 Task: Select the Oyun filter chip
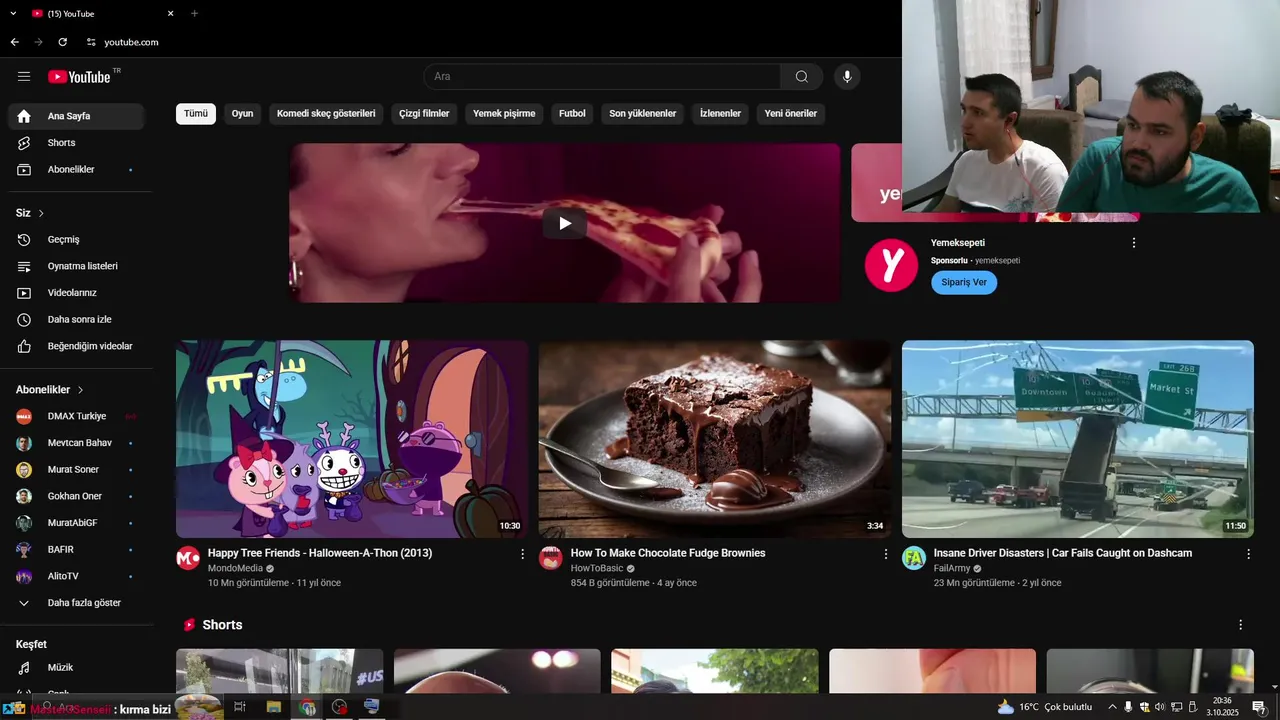click(x=242, y=114)
